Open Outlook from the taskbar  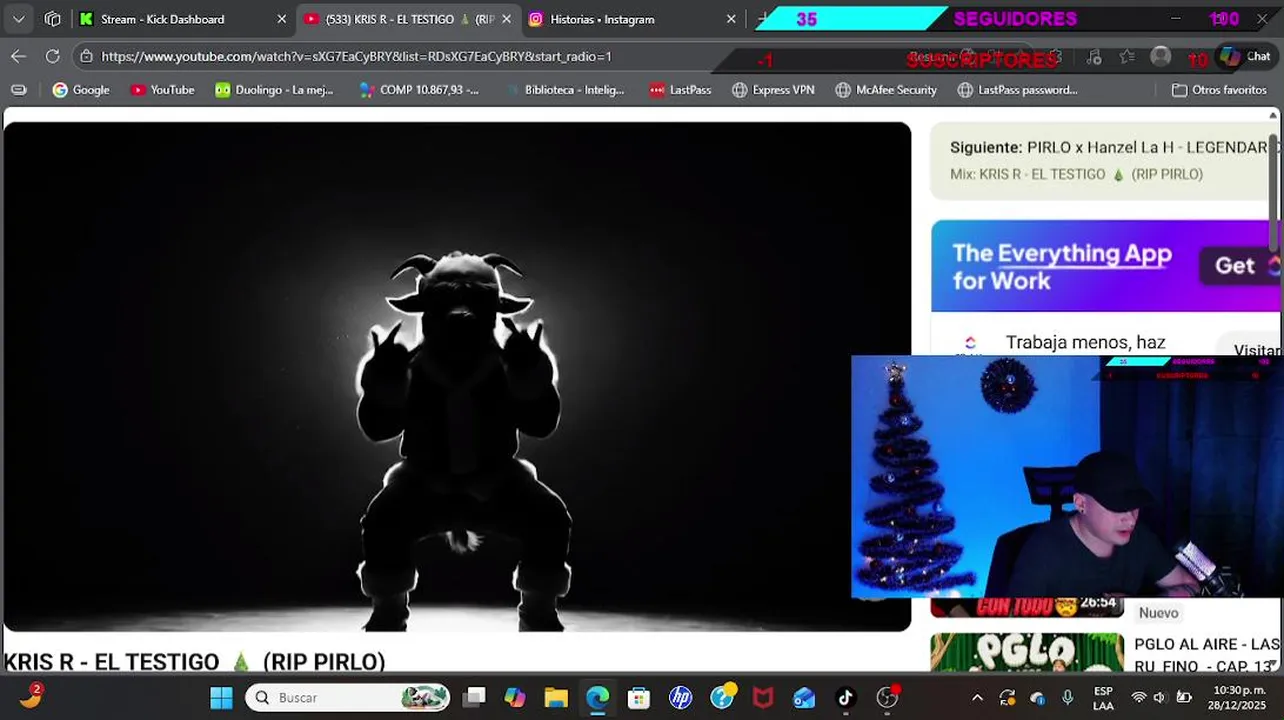click(x=804, y=698)
